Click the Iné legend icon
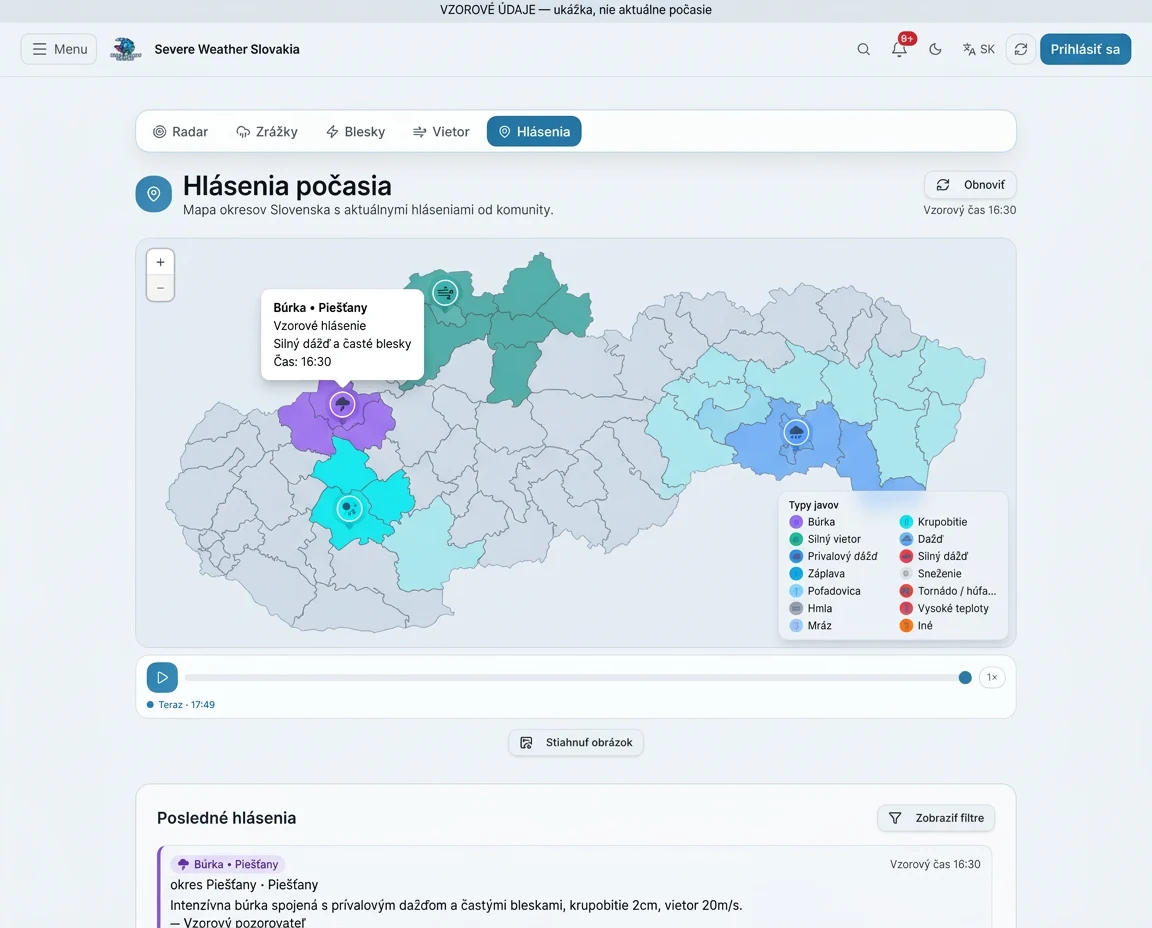This screenshot has height=928, width=1152. coord(906,625)
